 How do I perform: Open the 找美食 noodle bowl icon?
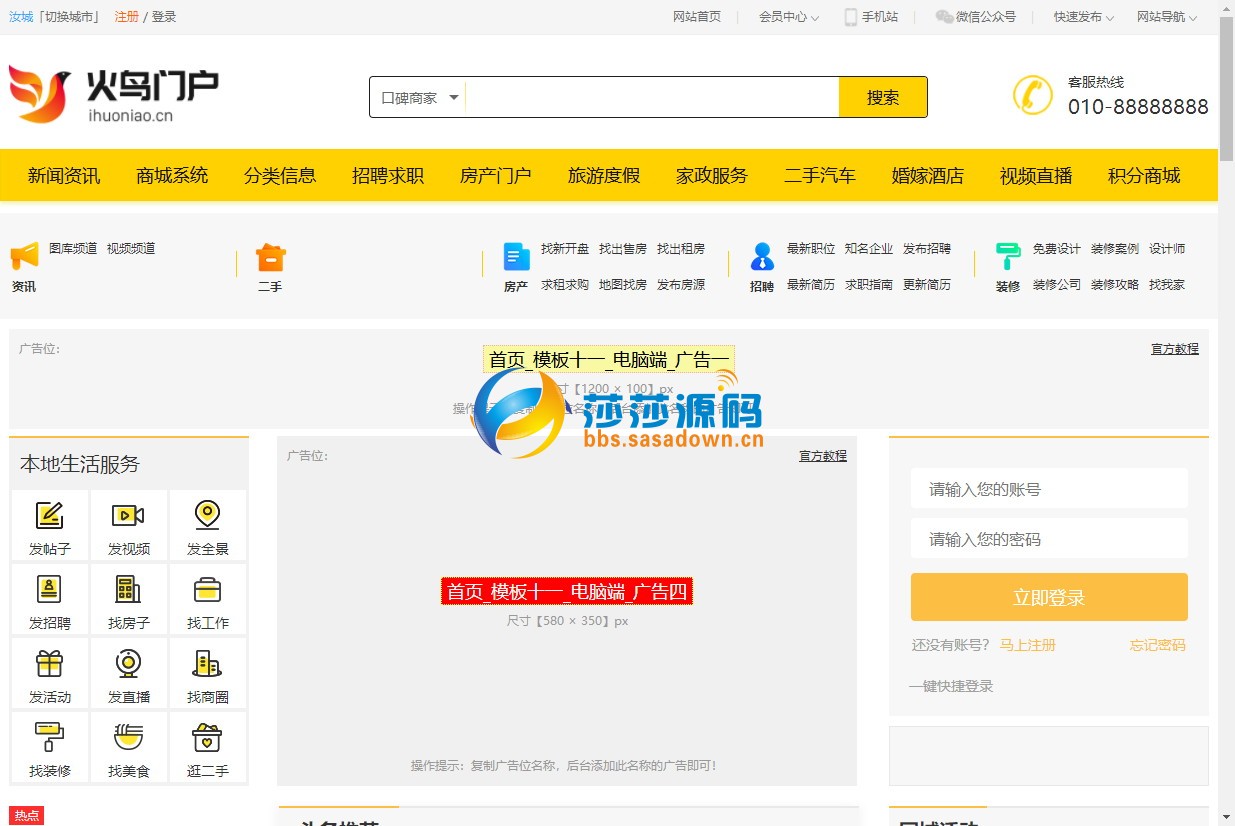point(128,737)
